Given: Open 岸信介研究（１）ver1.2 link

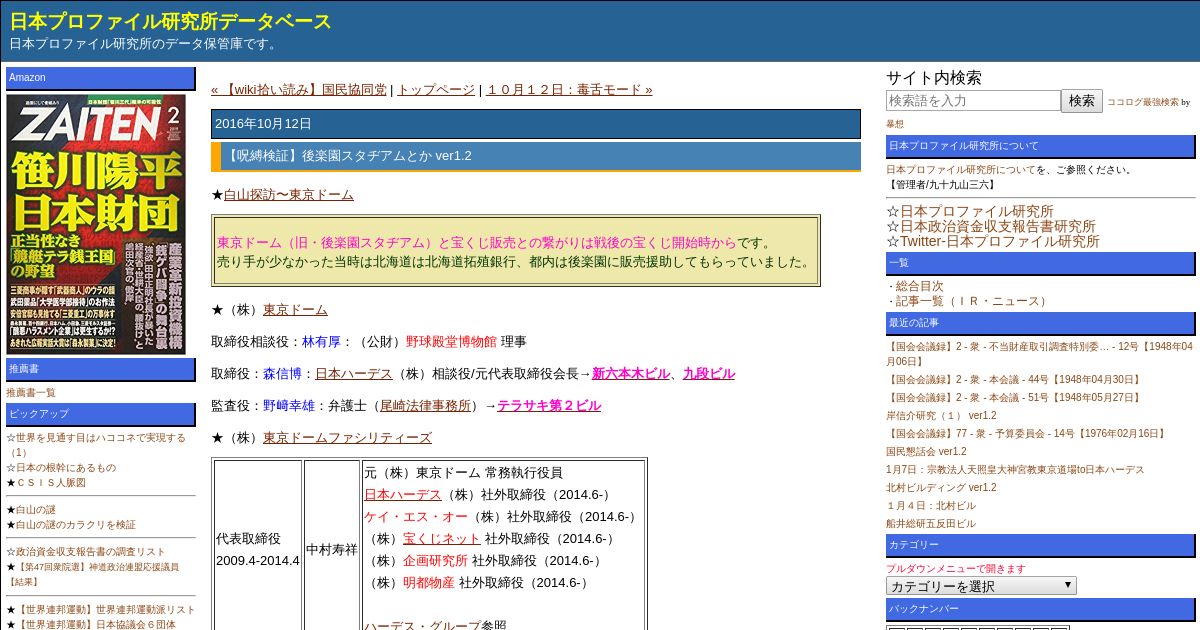Looking at the screenshot, I should (941, 415).
